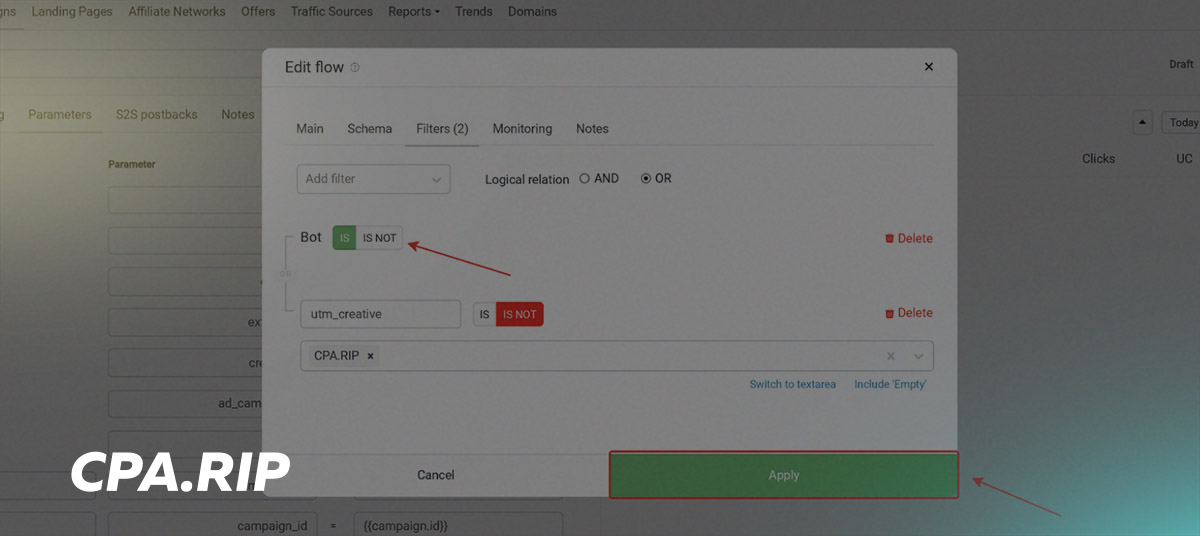
Task: Close the Edit flow dialog
Action: [928, 67]
